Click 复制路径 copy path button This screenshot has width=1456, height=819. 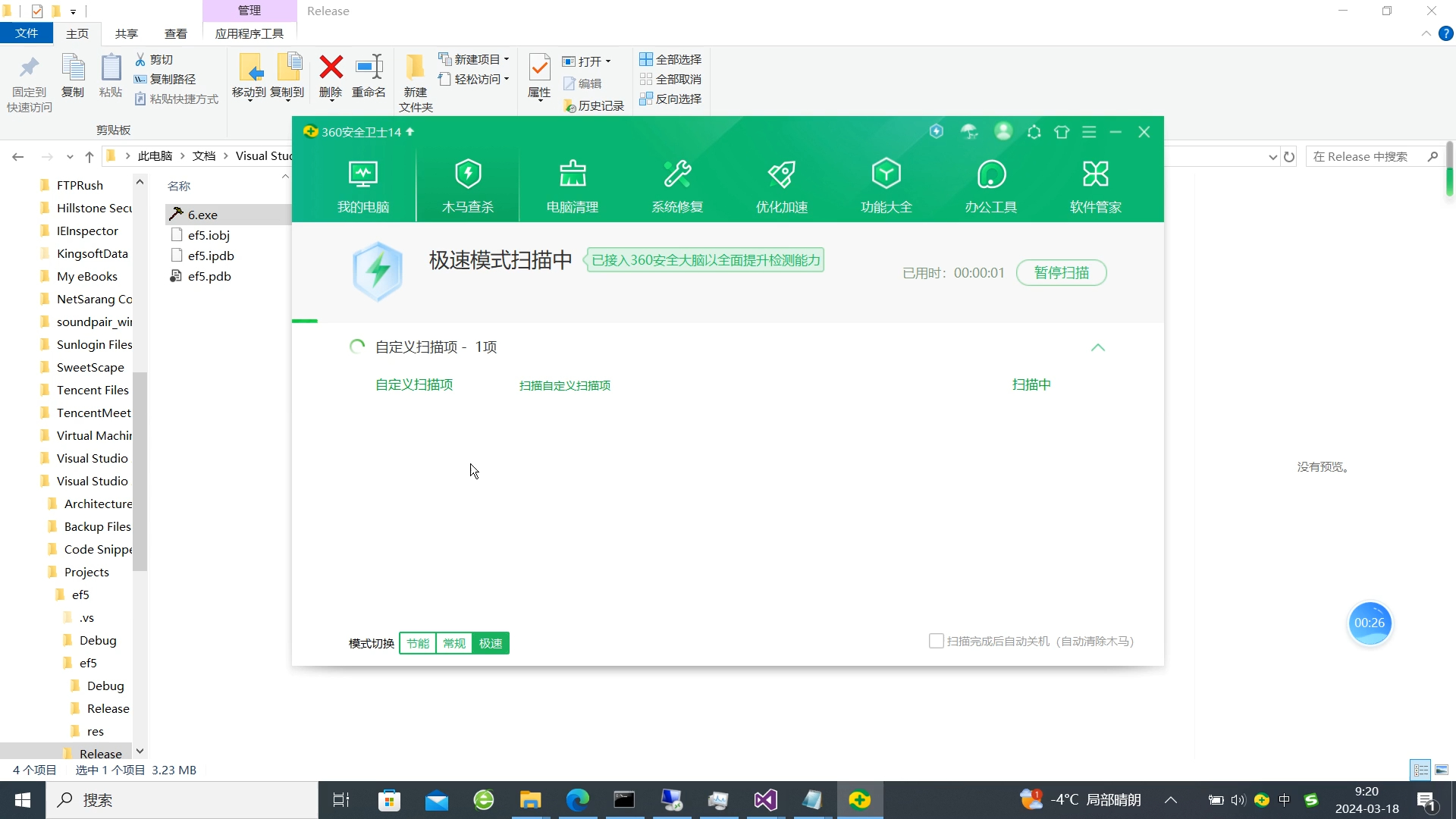pos(165,79)
